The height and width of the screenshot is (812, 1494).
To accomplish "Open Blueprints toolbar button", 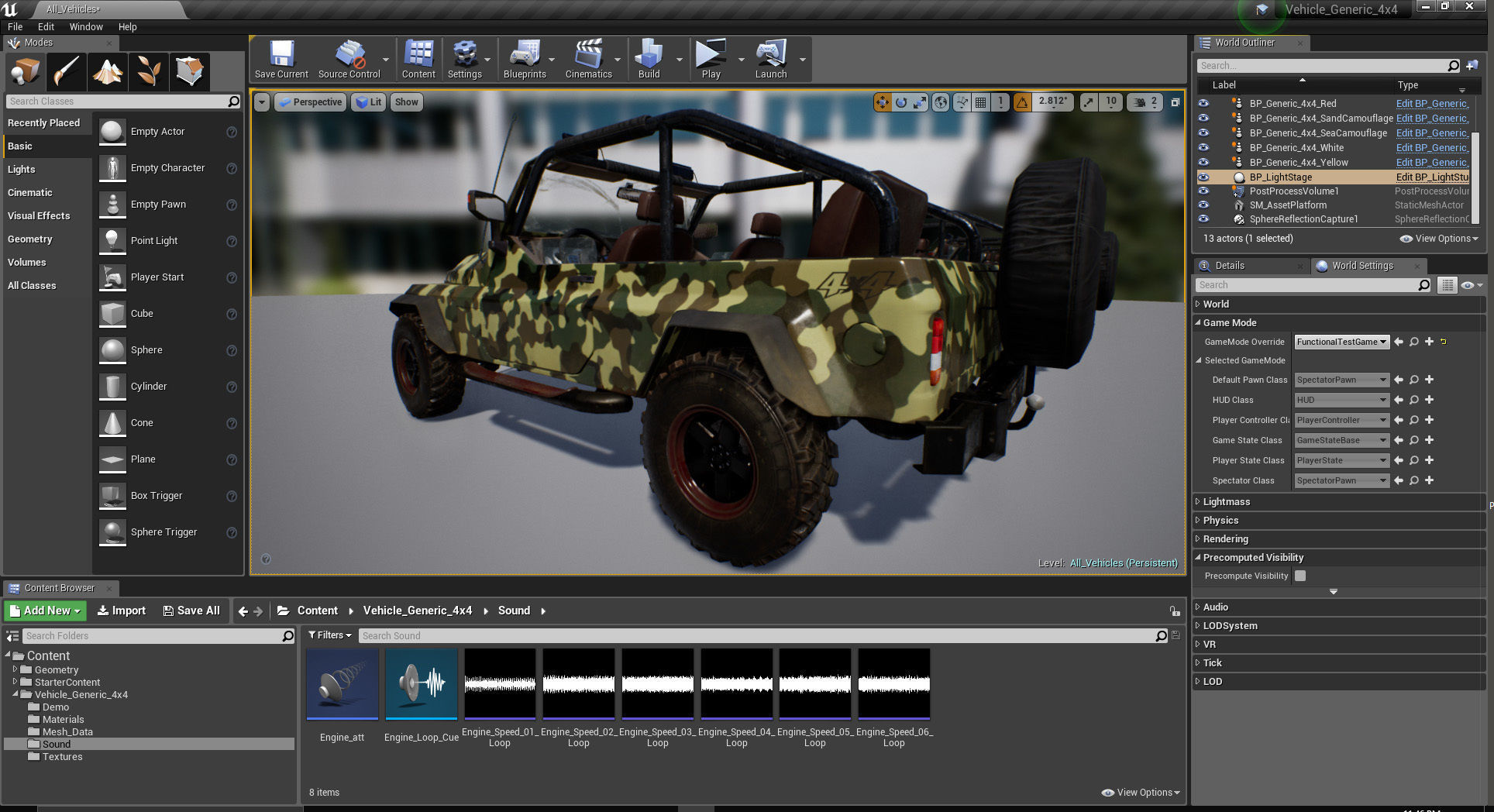I will tap(525, 60).
